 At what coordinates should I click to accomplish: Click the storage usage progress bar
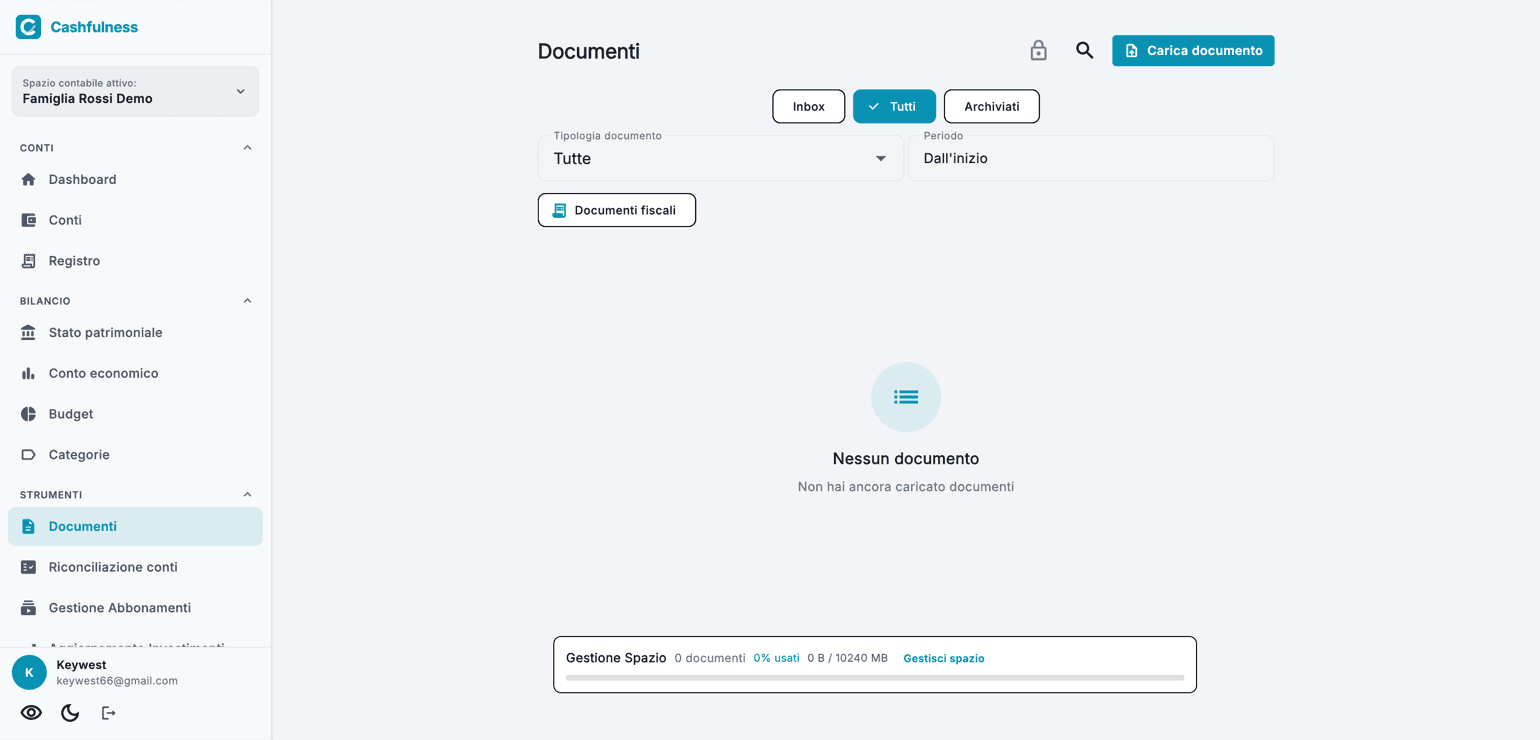[875, 678]
